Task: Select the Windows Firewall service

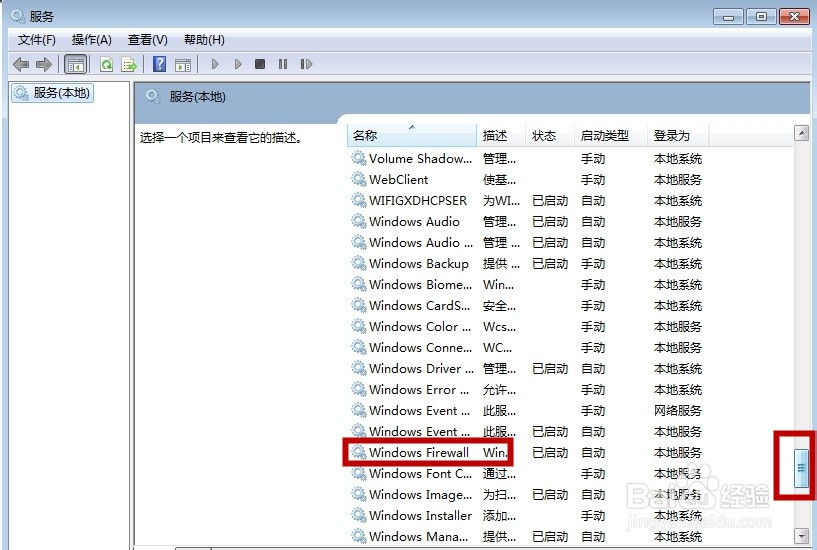Action: coord(526,453)
